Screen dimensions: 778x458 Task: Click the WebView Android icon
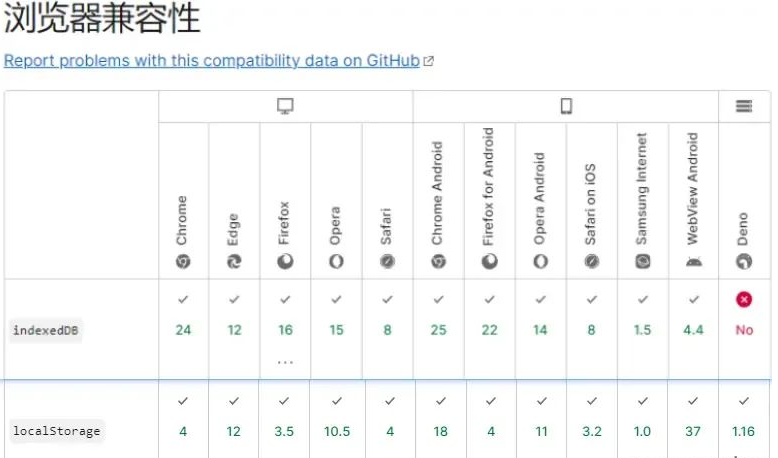coord(694,262)
